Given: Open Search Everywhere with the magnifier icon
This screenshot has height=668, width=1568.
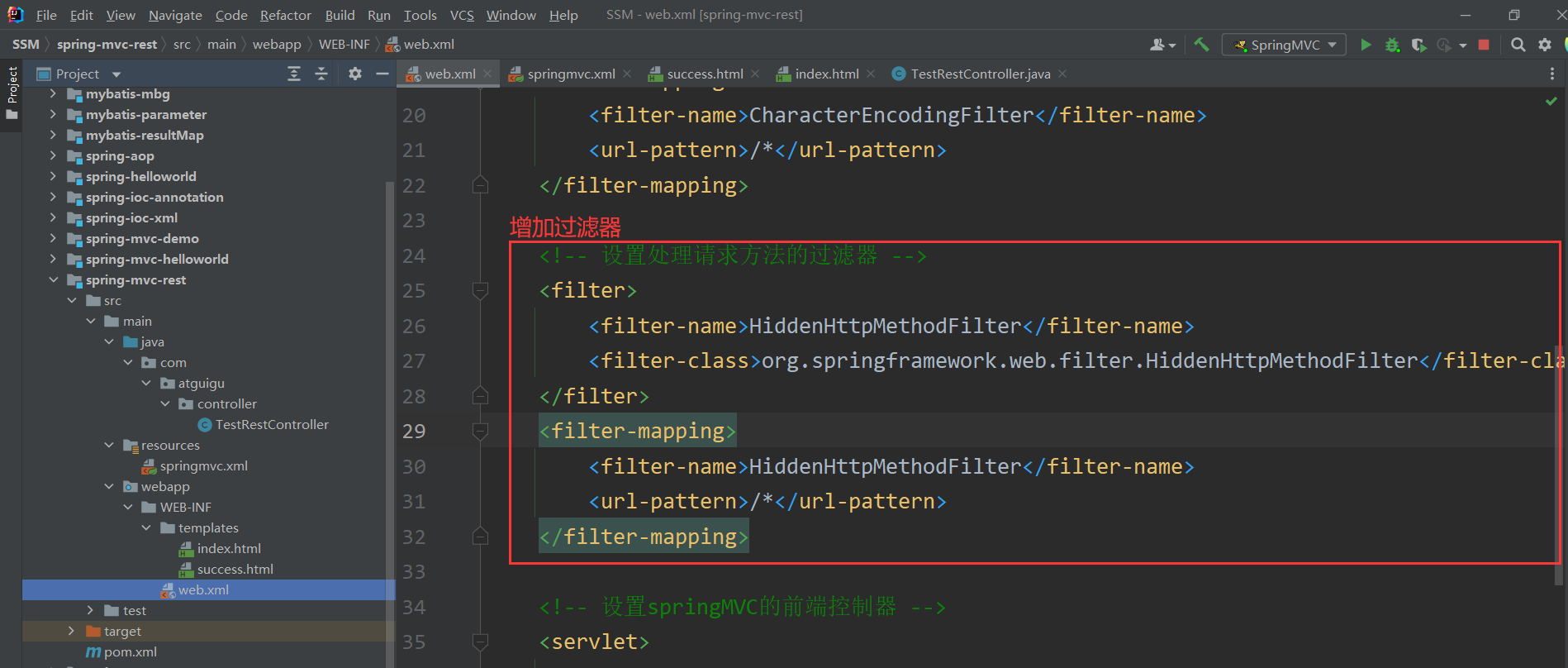Looking at the screenshot, I should coord(1518,45).
